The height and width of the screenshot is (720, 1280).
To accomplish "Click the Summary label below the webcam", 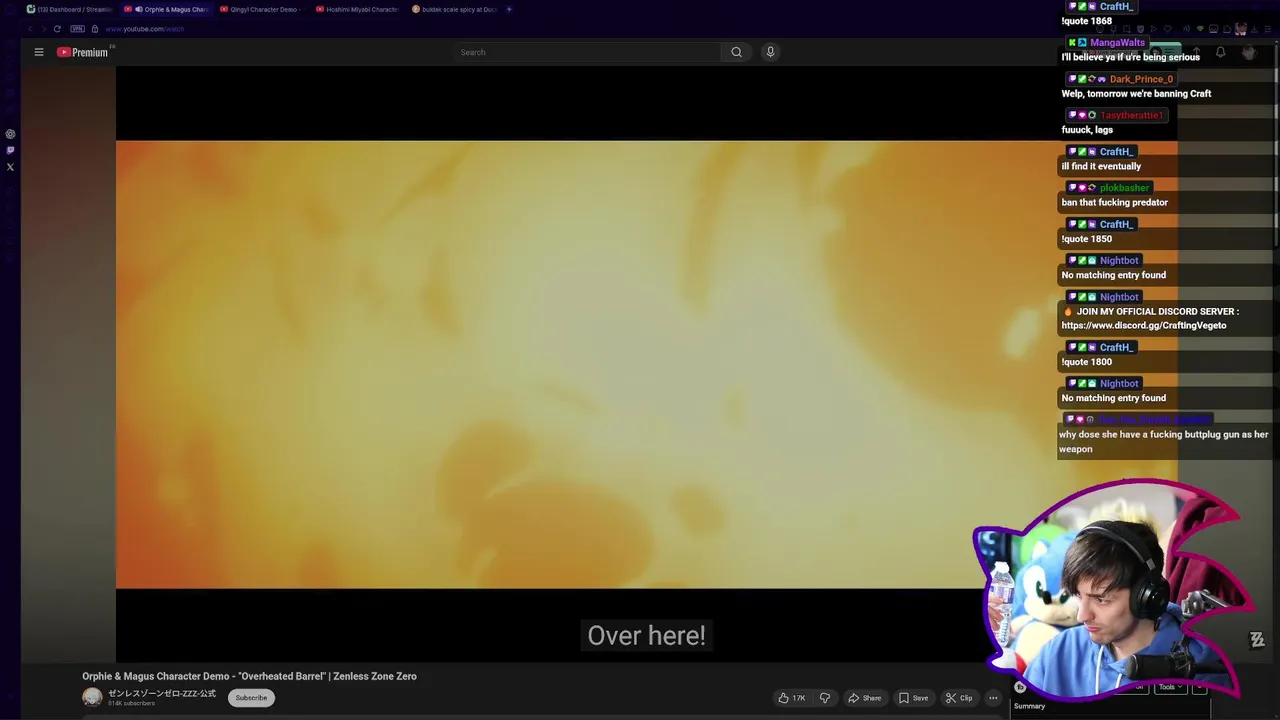I will click(1029, 706).
